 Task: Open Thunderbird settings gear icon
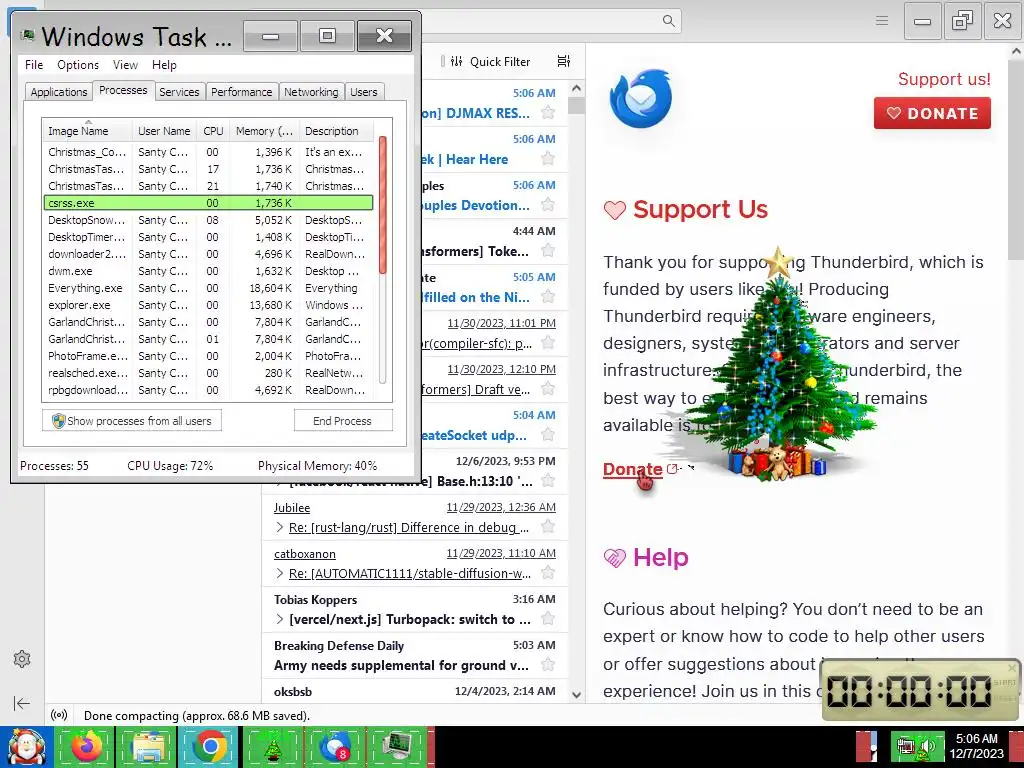pos(22,659)
